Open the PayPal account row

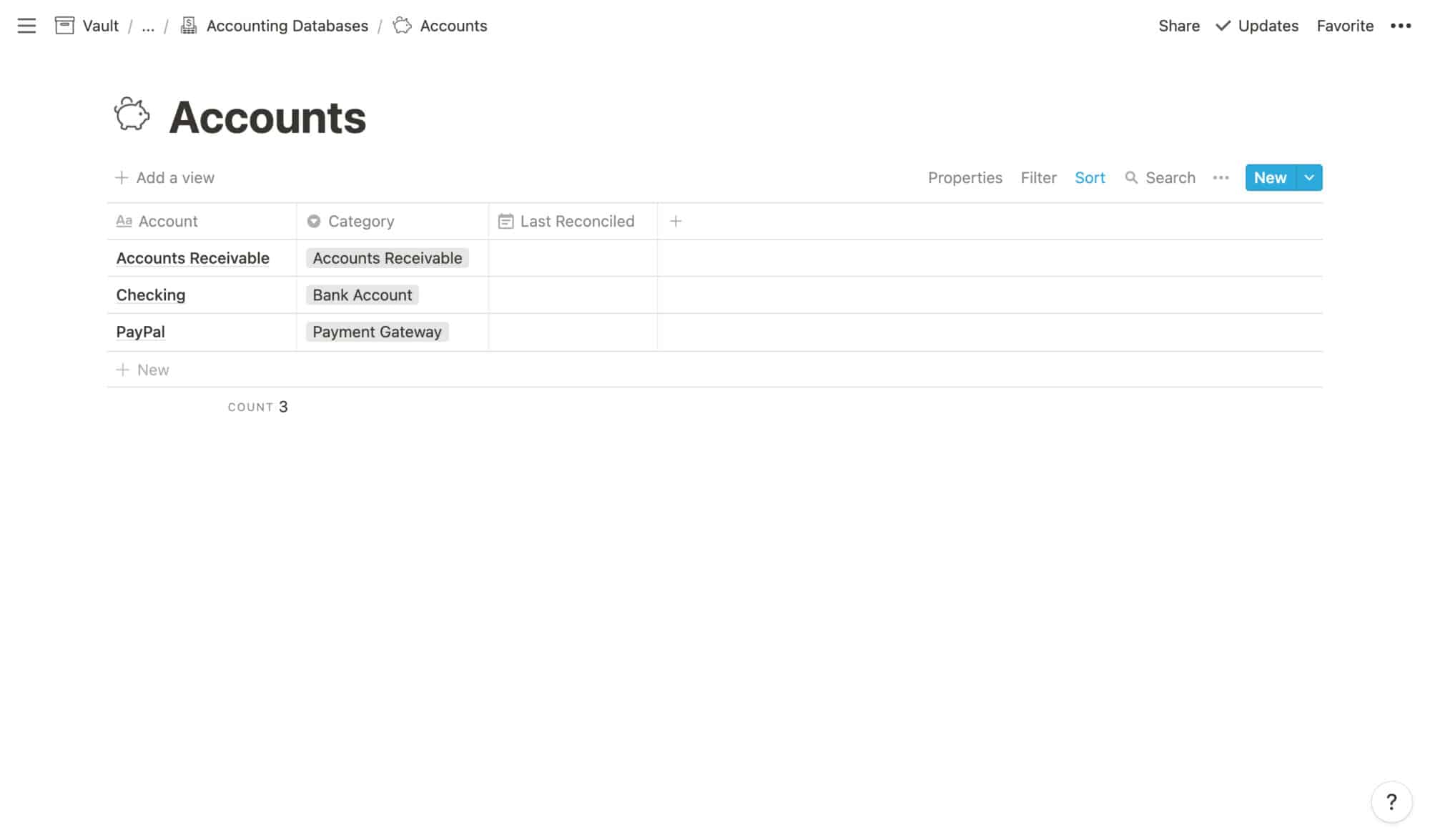[x=141, y=332]
